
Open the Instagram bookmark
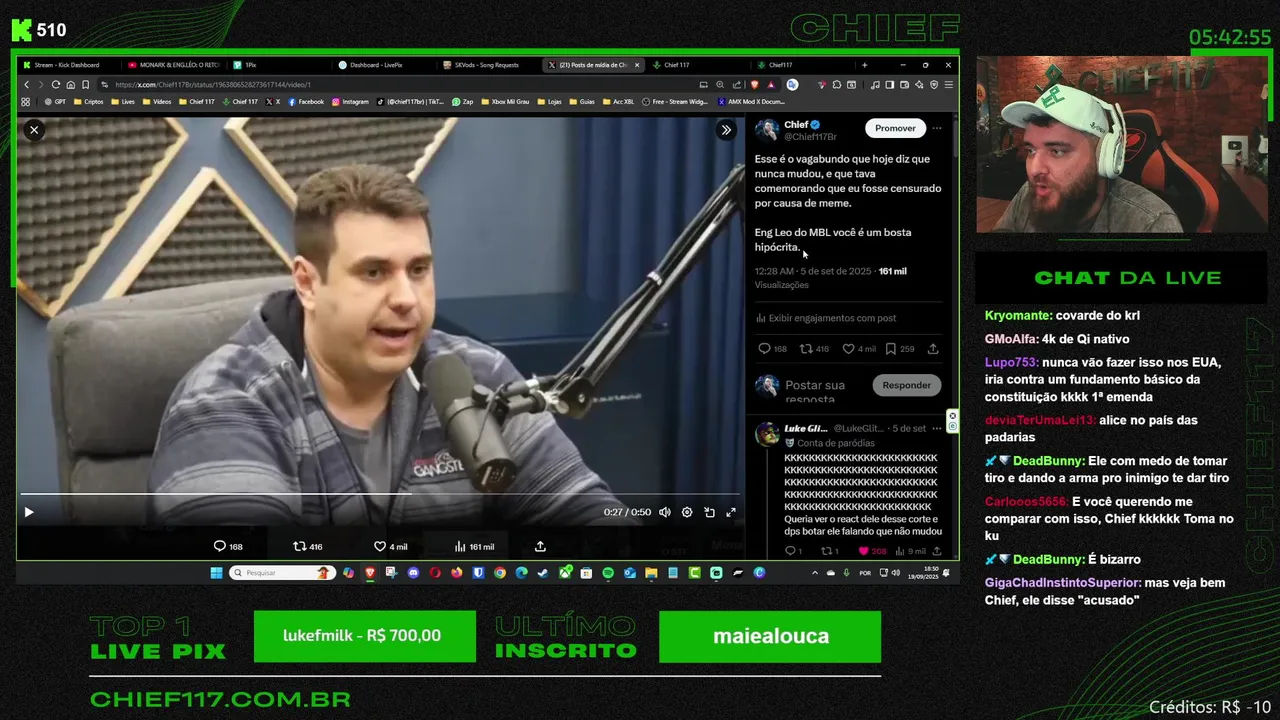[x=350, y=102]
